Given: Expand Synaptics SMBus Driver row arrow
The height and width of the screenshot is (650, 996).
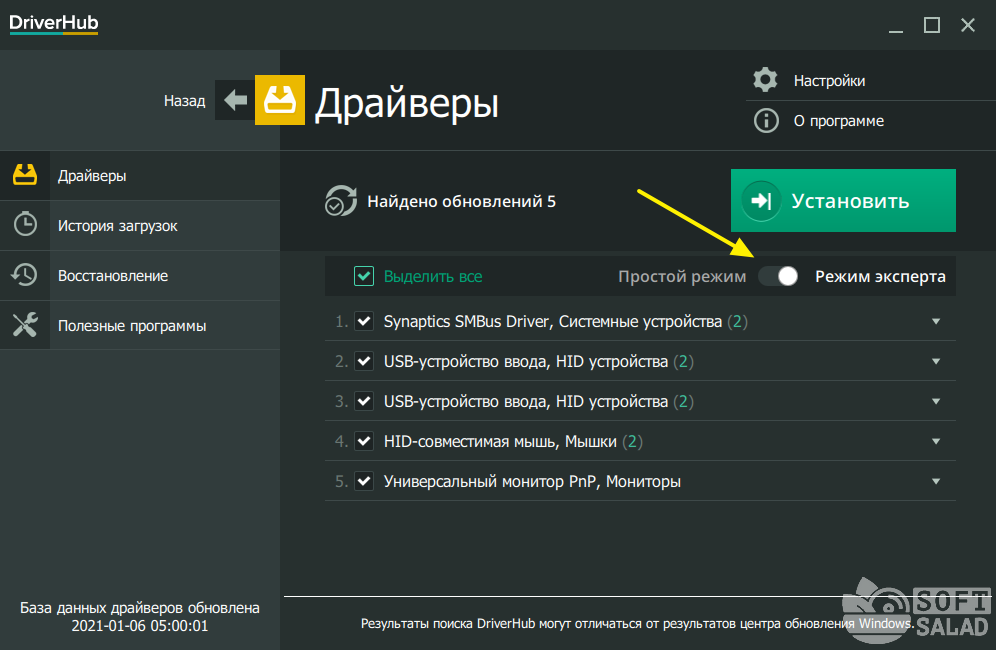Looking at the screenshot, I should point(936,322).
